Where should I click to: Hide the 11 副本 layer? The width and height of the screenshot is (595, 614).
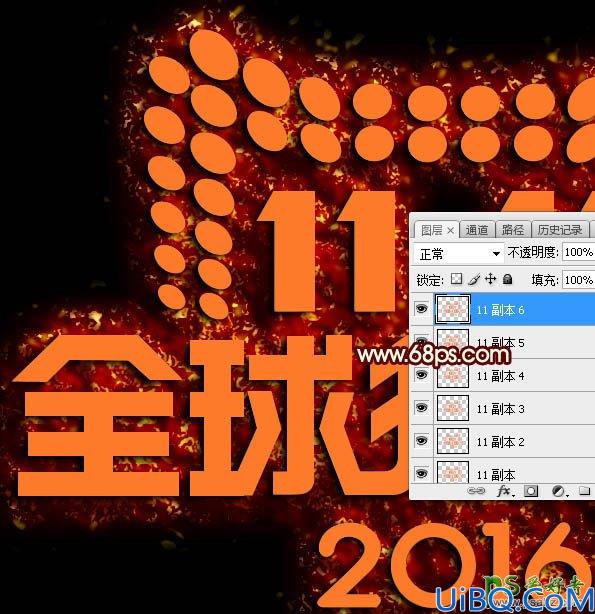click(x=421, y=474)
